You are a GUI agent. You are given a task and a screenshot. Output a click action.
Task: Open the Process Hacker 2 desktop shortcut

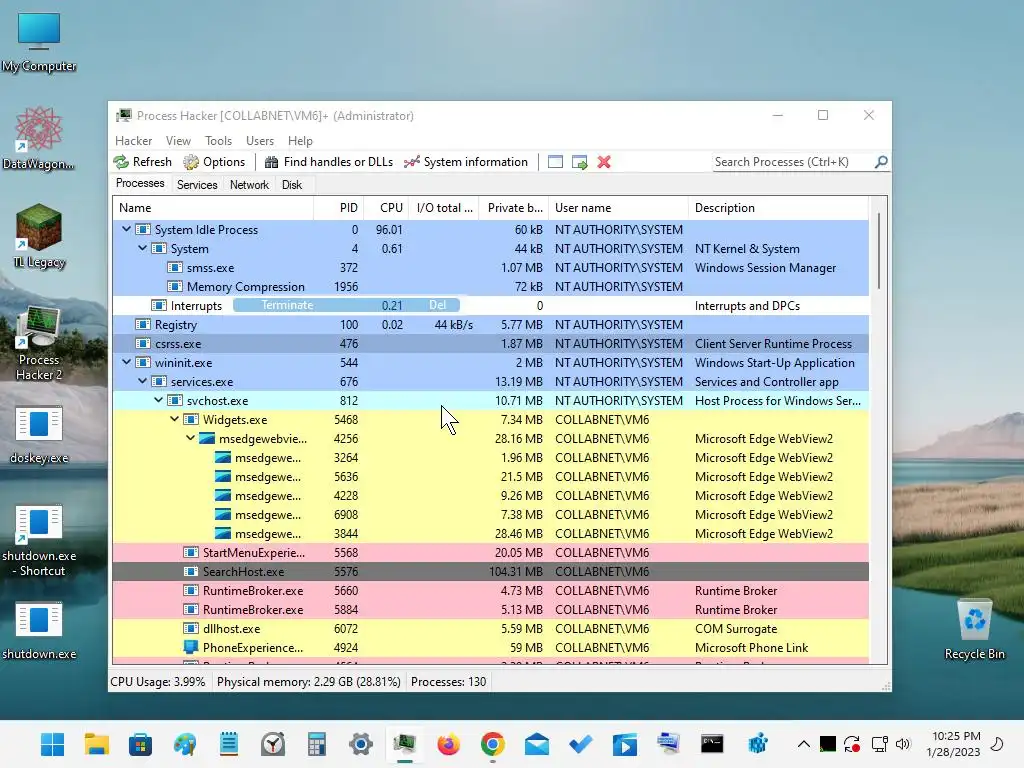tap(39, 343)
